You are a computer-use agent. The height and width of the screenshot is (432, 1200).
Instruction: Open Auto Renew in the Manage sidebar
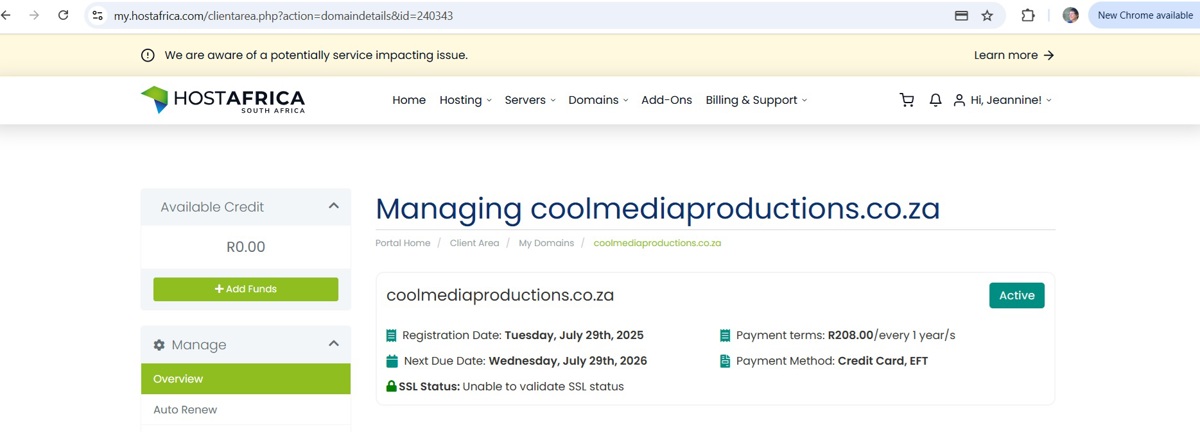[246, 410]
